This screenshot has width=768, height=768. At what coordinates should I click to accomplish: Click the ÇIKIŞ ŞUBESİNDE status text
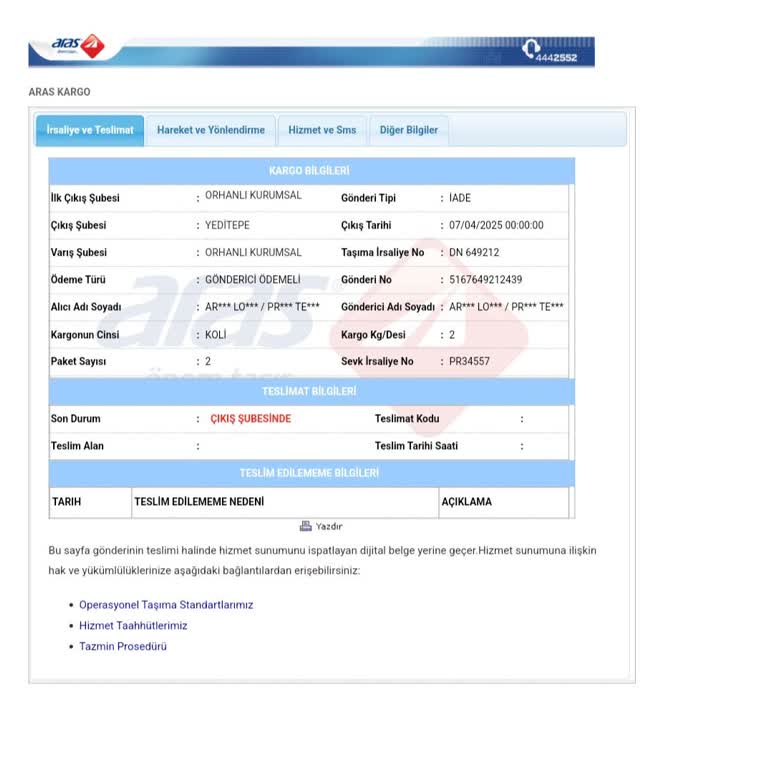(x=251, y=419)
